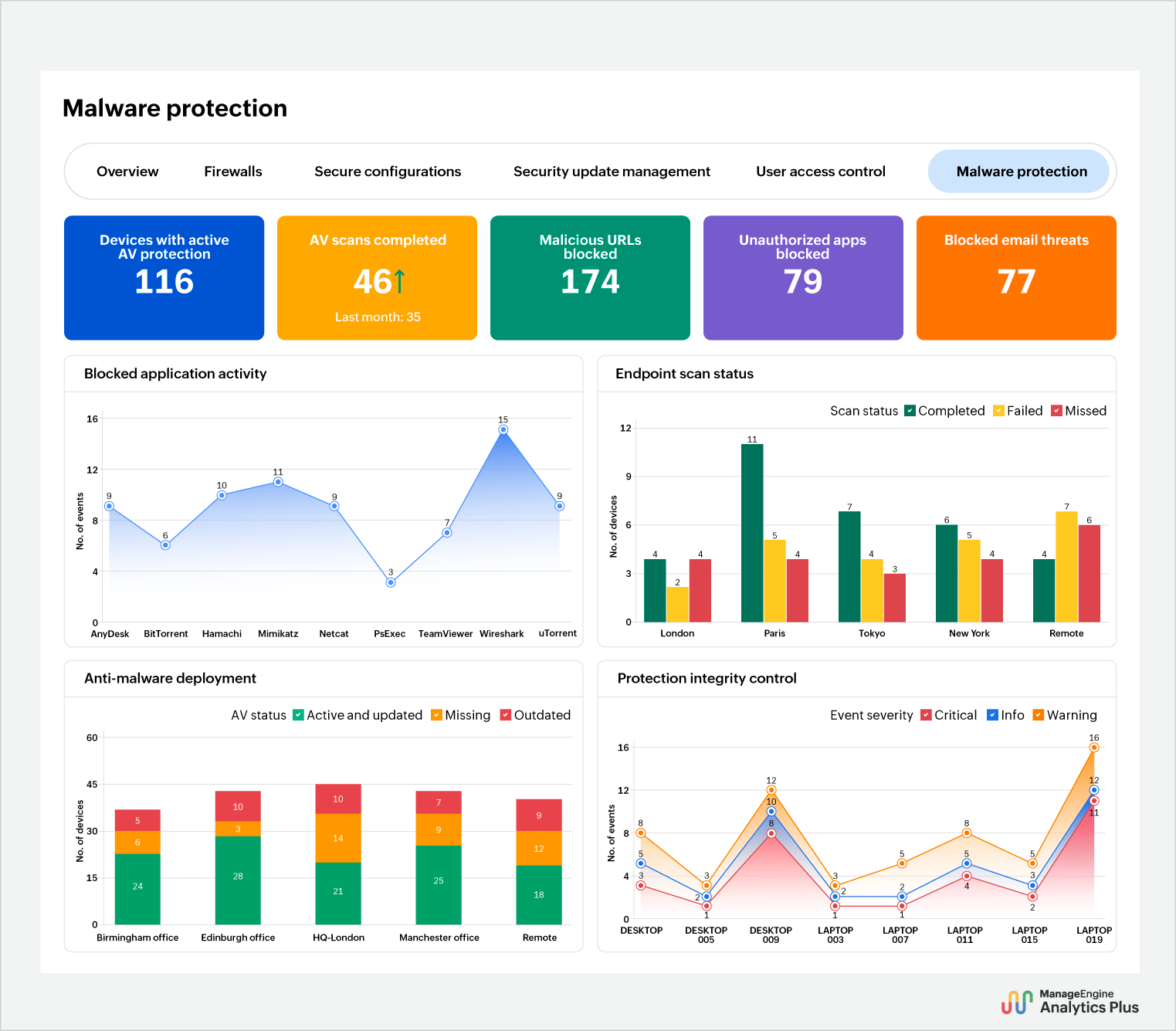Select the Unauthorized apps blocked card
This screenshot has height=1031, width=1176.
coord(803,278)
